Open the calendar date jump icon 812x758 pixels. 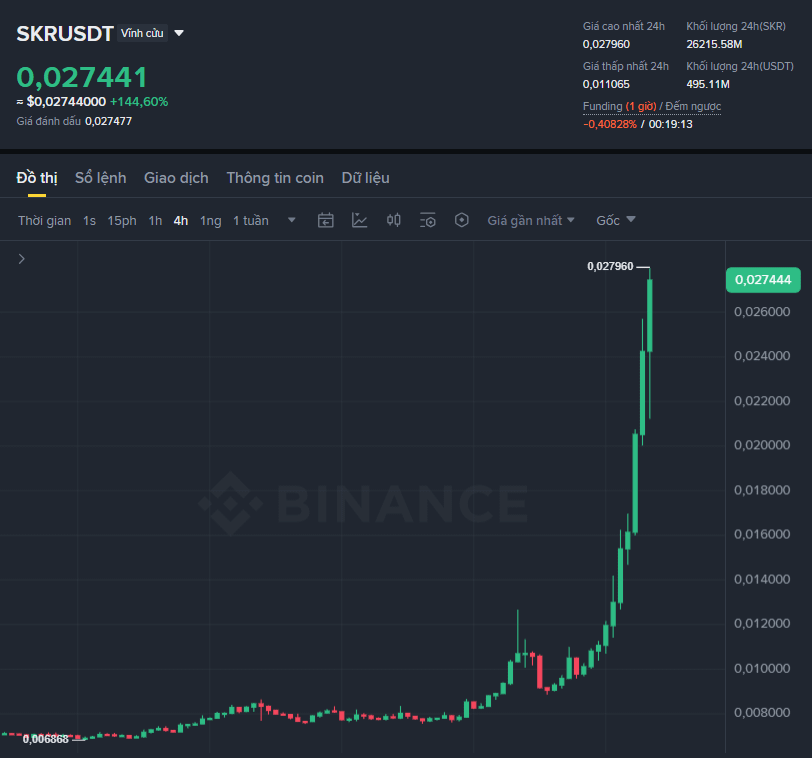[x=325, y=221]
